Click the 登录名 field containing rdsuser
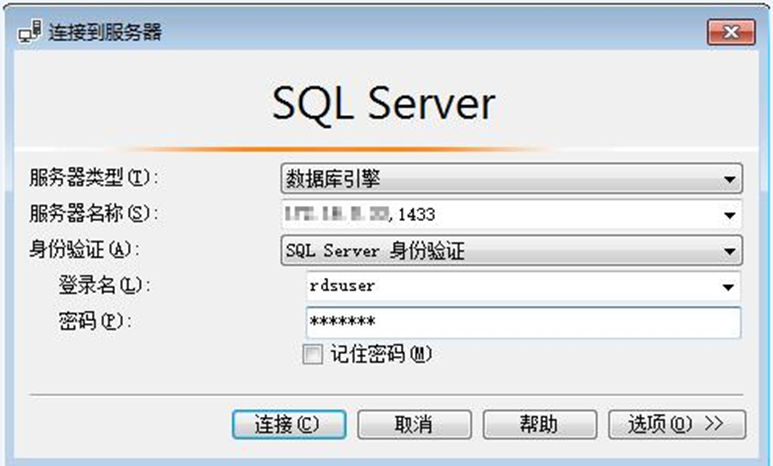 click(510, 286)
